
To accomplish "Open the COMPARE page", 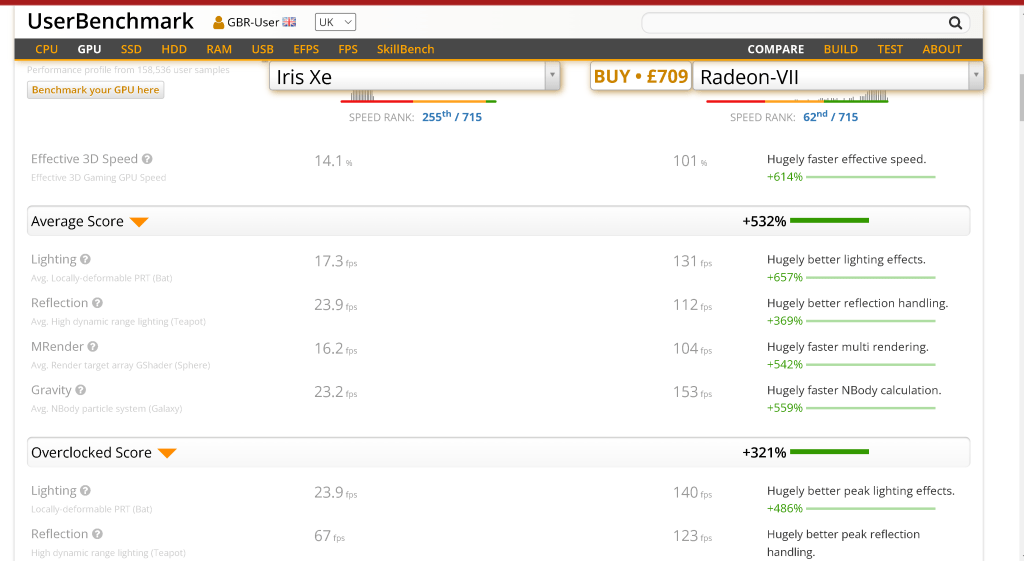I will [776, 49].
